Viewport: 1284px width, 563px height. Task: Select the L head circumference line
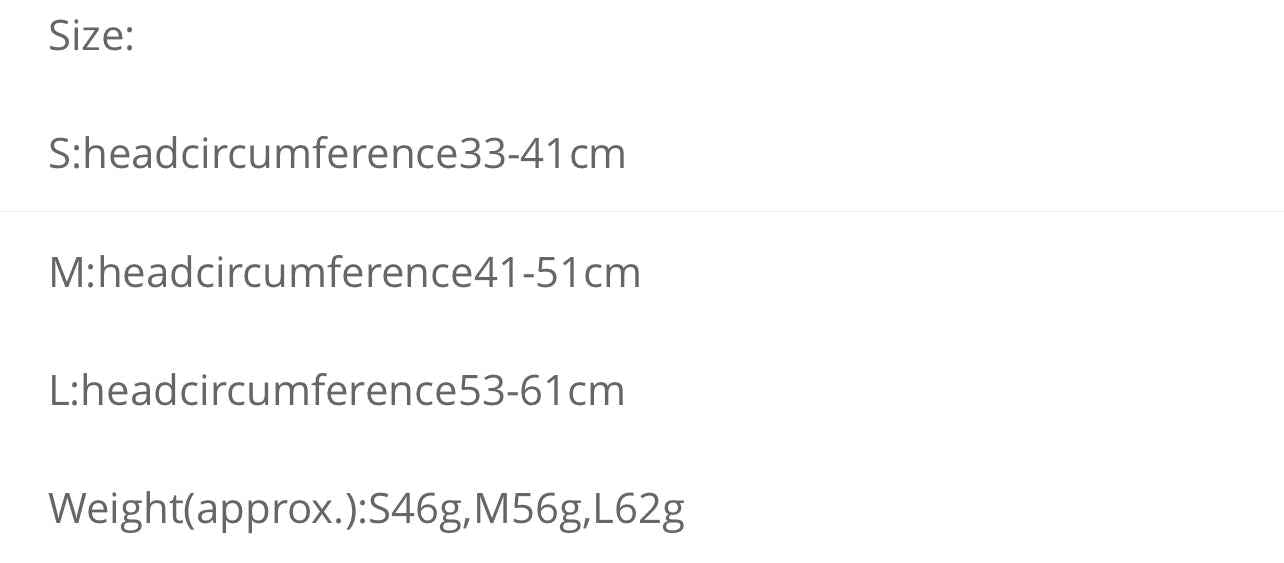point(336,390)
